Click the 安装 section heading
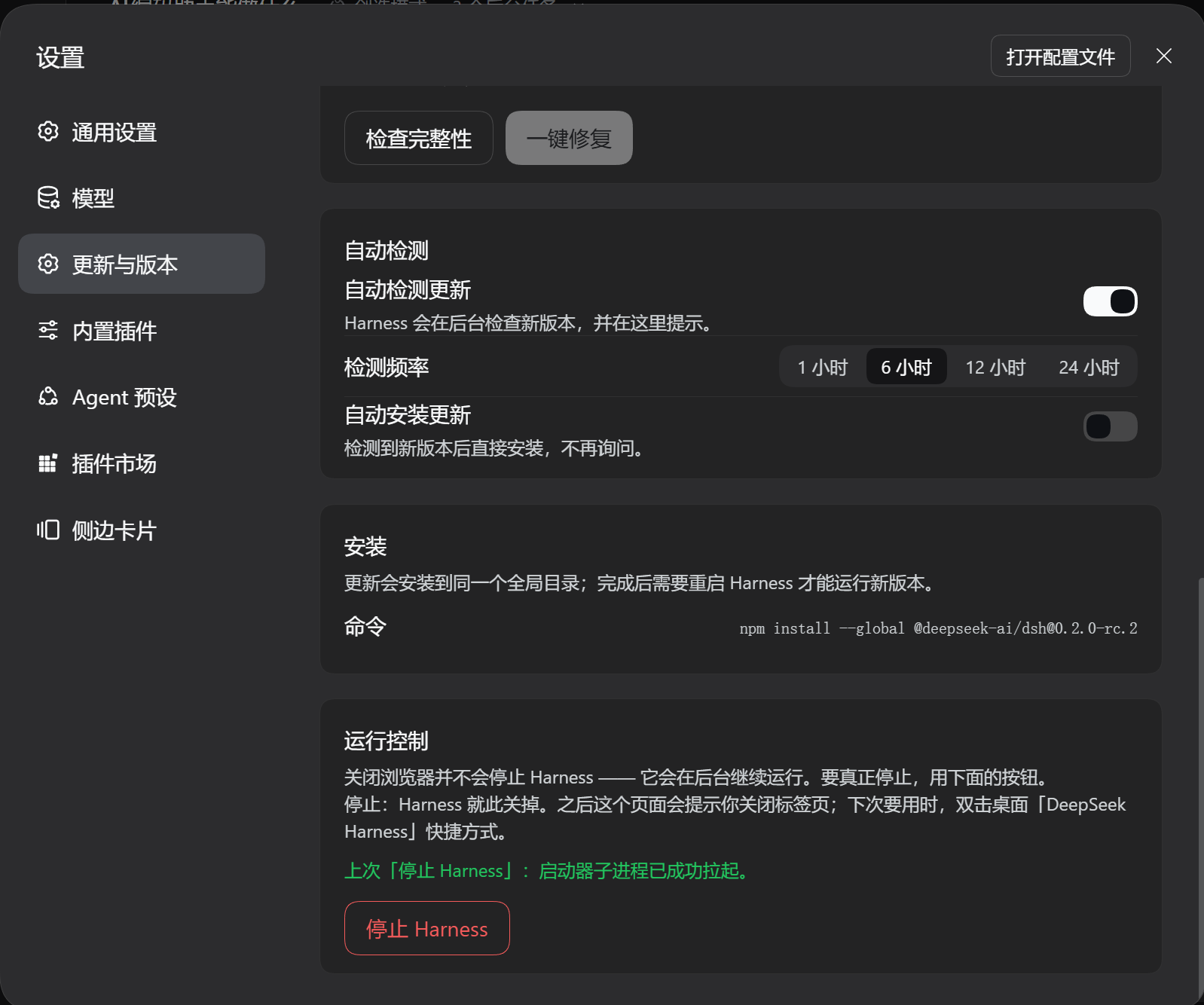The image size is (1204, 1005). tap(365, 546)
